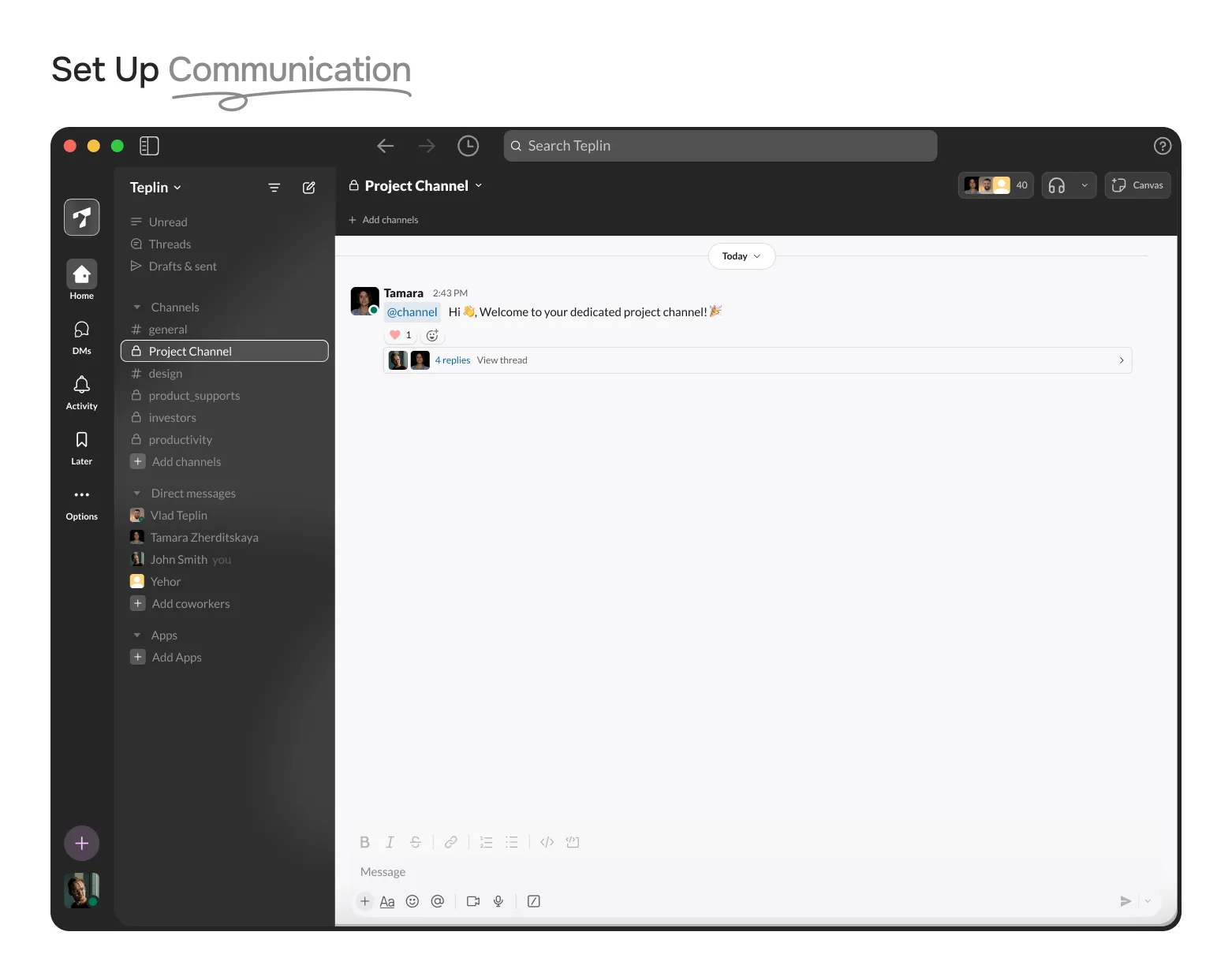Click the @channel mention
The image size is (1232, 969).
pos(412,312)
